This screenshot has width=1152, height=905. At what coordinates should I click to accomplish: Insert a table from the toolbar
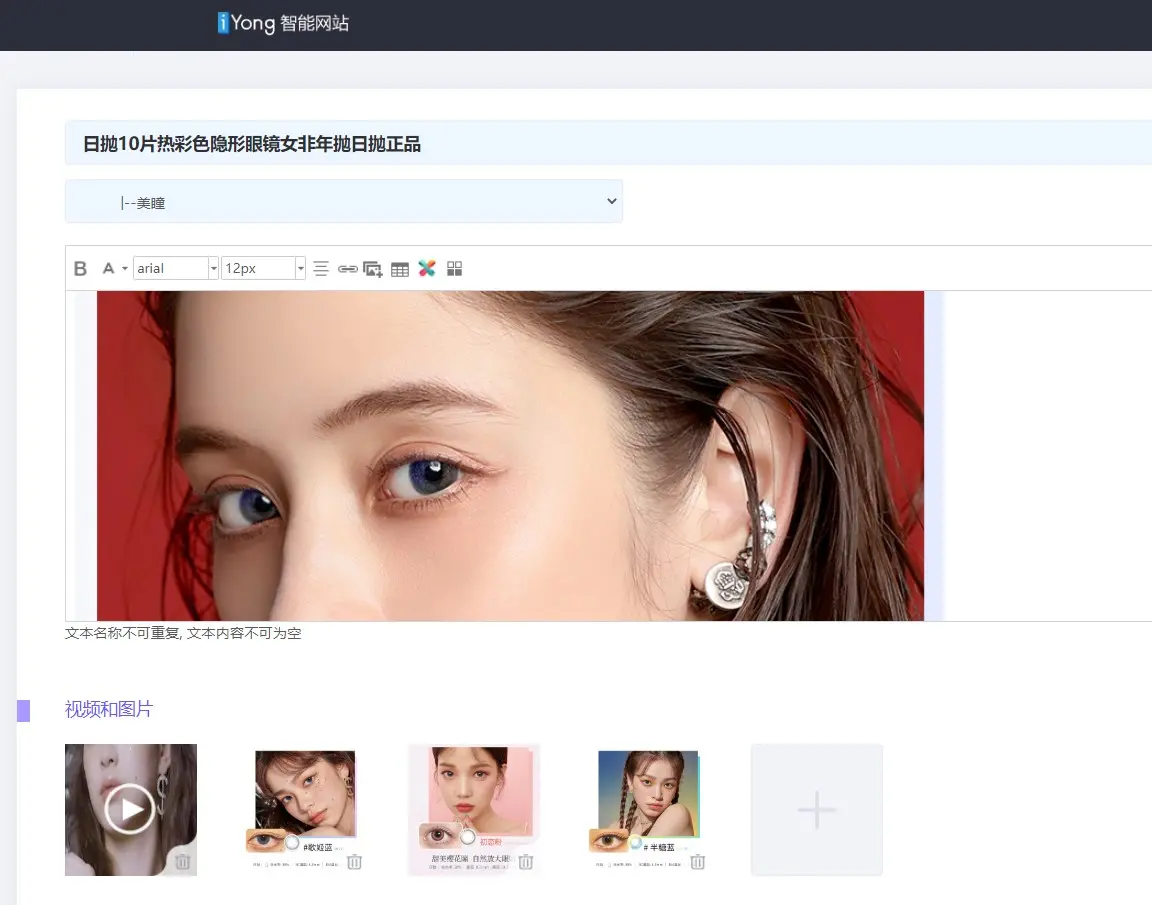pyautogui.click(x=399, y=268)
